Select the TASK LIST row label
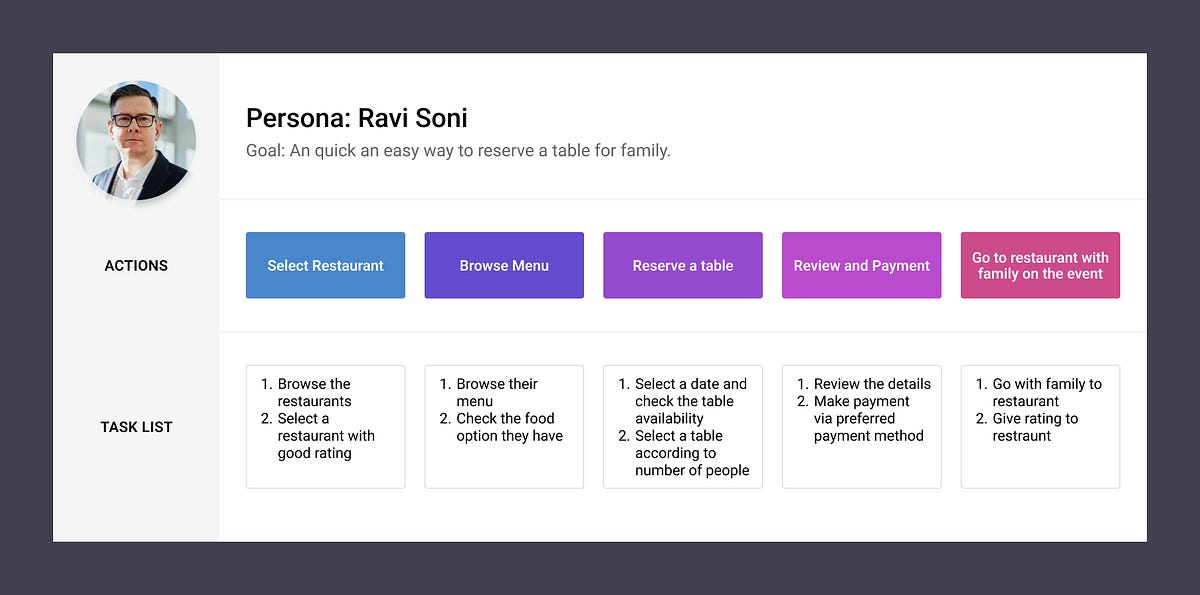 pos(136,427)
